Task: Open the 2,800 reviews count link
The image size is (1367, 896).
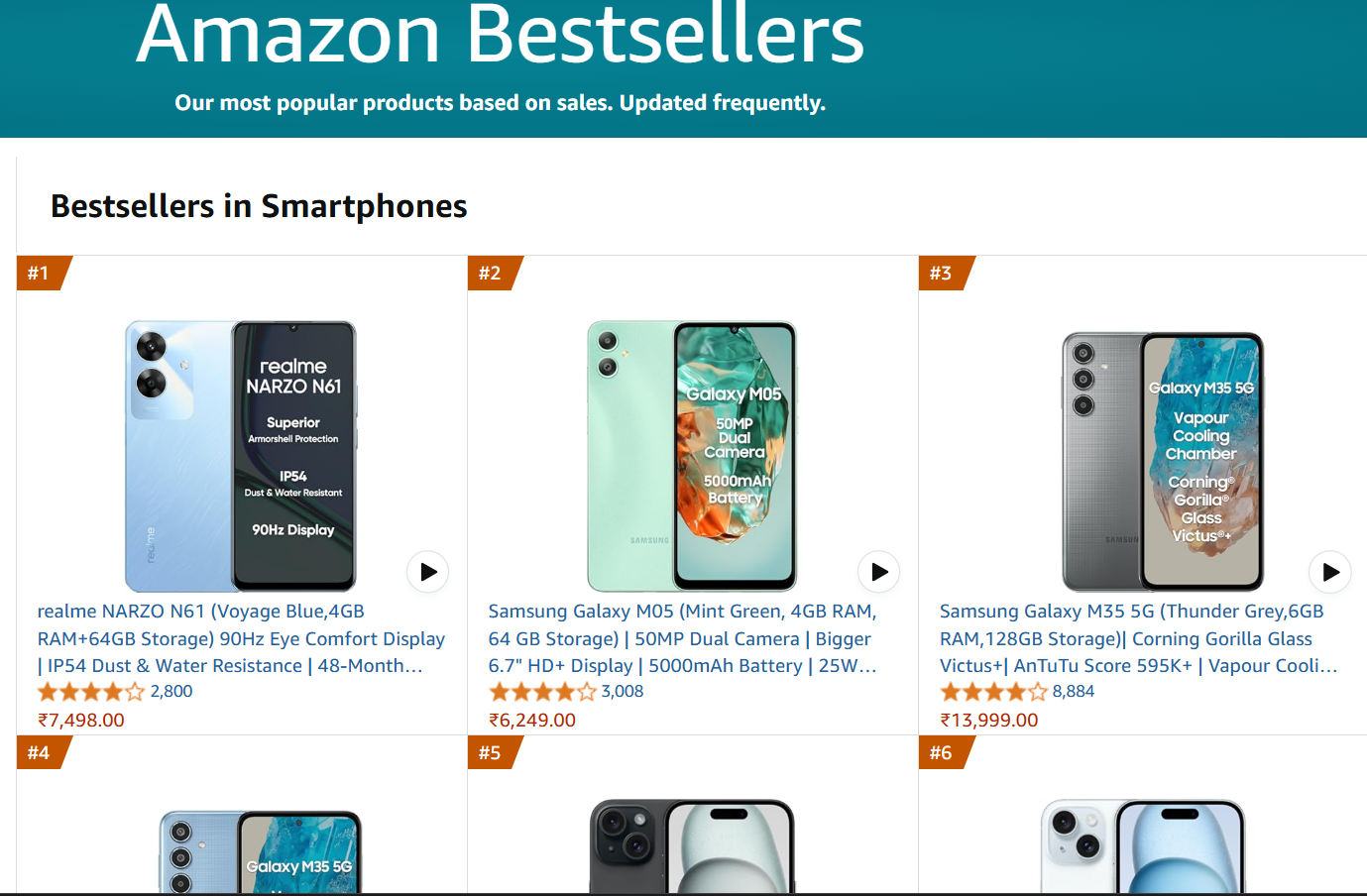Action: (171, 692)
